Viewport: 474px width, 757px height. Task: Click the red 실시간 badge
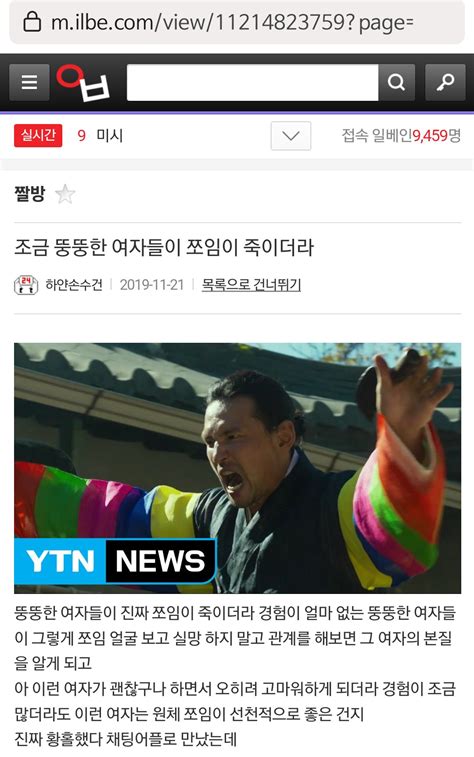click(x=38, y=135)
